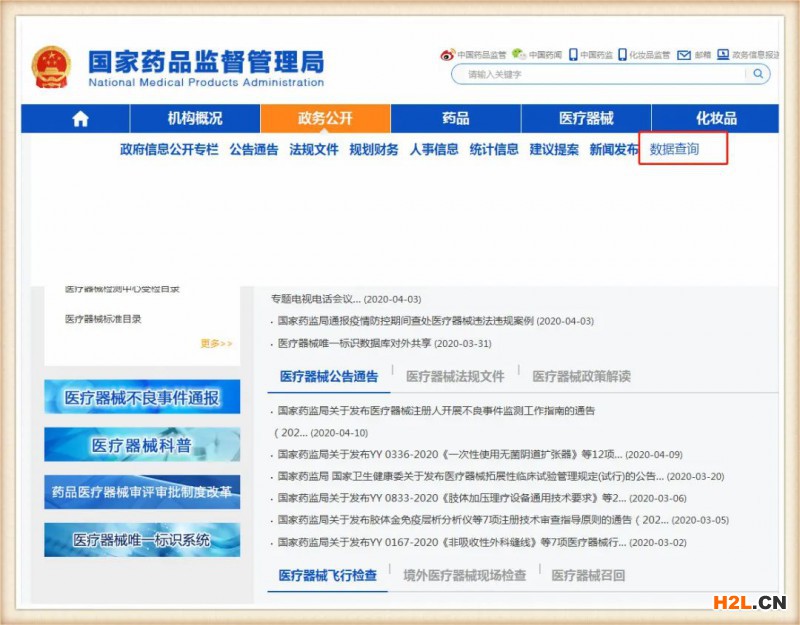Switch to the 境外医疗器械现场检查 tab

tap(464, 576)
